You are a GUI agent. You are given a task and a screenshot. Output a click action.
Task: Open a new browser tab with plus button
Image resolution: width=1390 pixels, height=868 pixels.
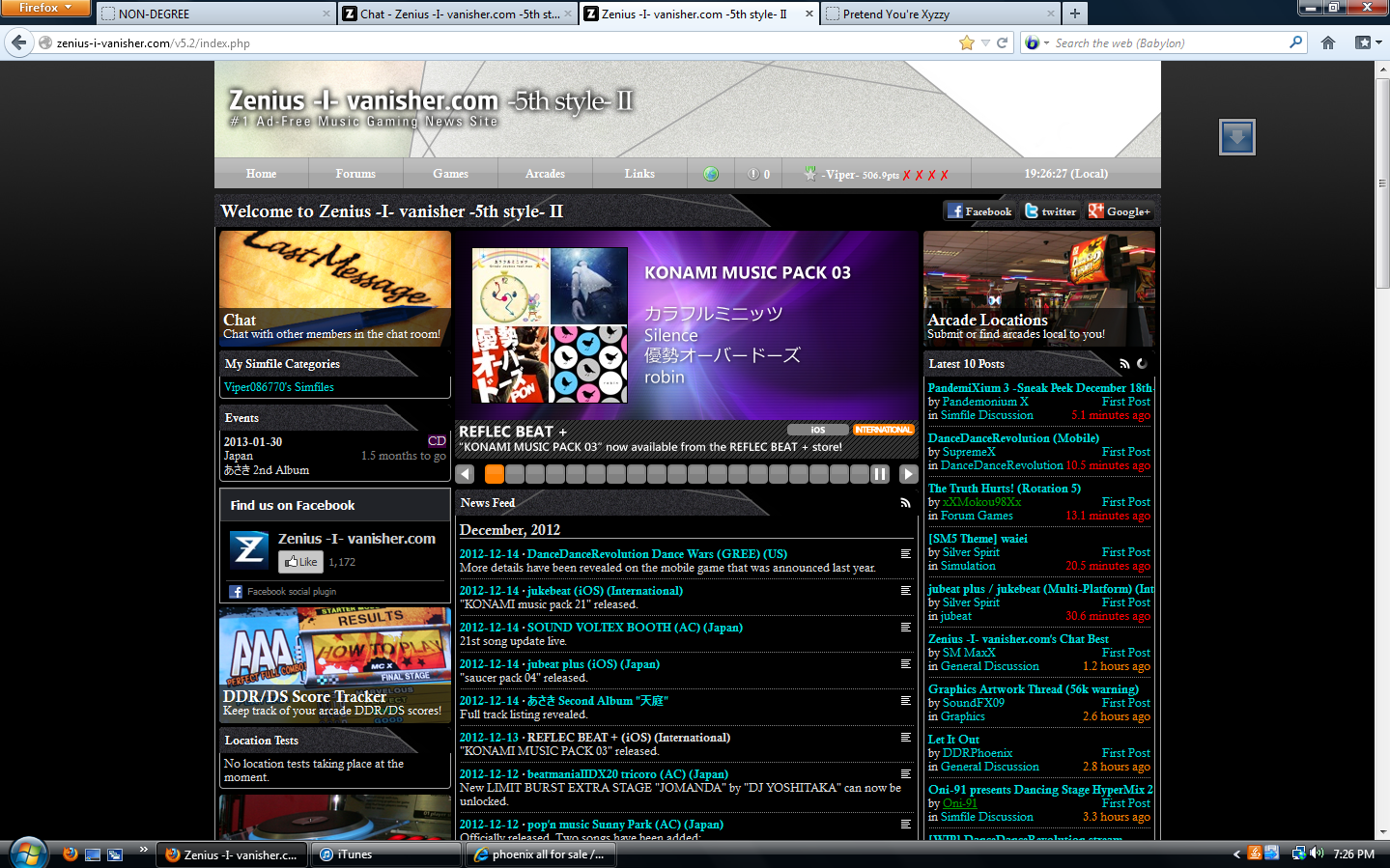(x=1074, y=14)
